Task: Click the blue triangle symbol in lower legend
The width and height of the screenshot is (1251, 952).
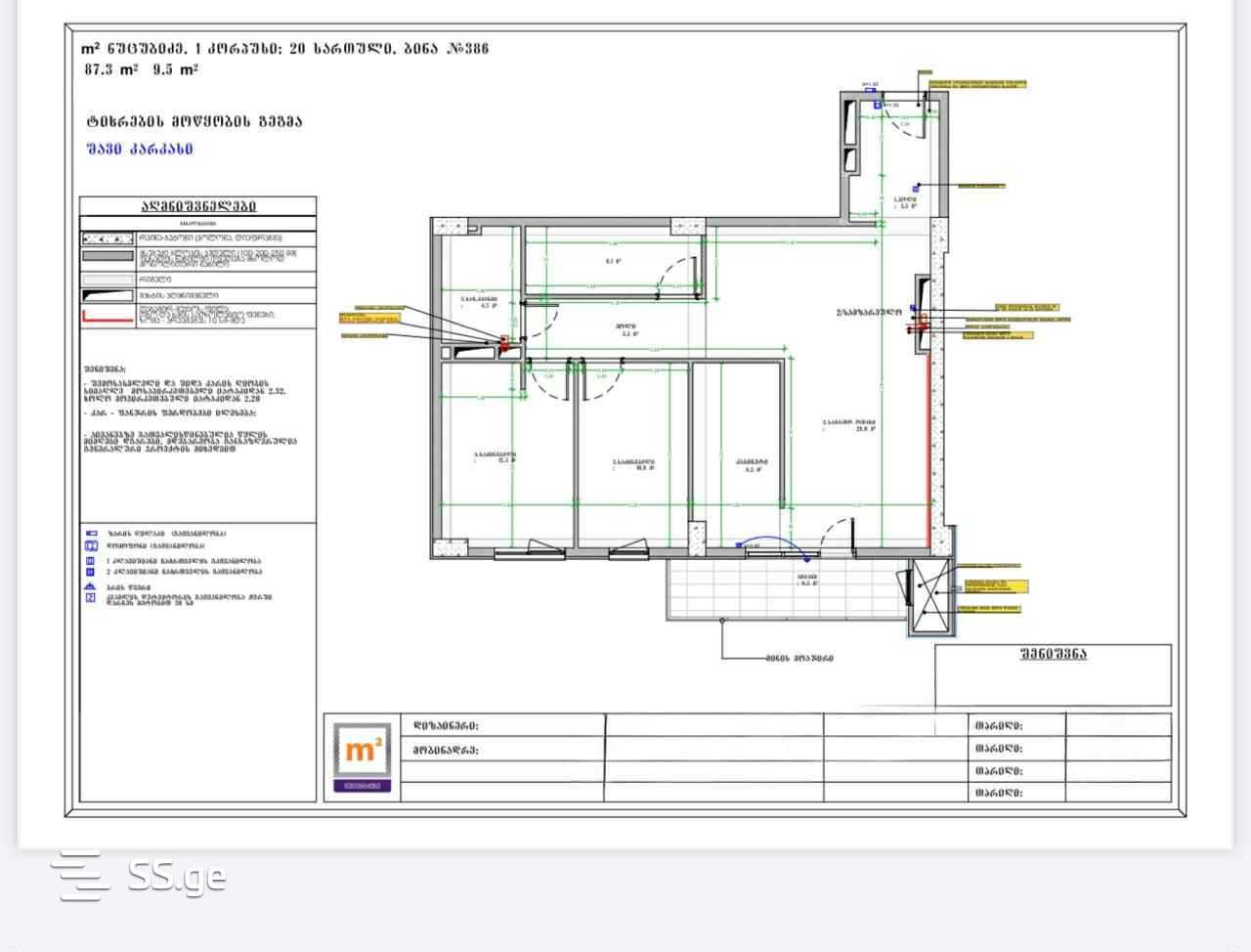Action: (x=91, y=586)
